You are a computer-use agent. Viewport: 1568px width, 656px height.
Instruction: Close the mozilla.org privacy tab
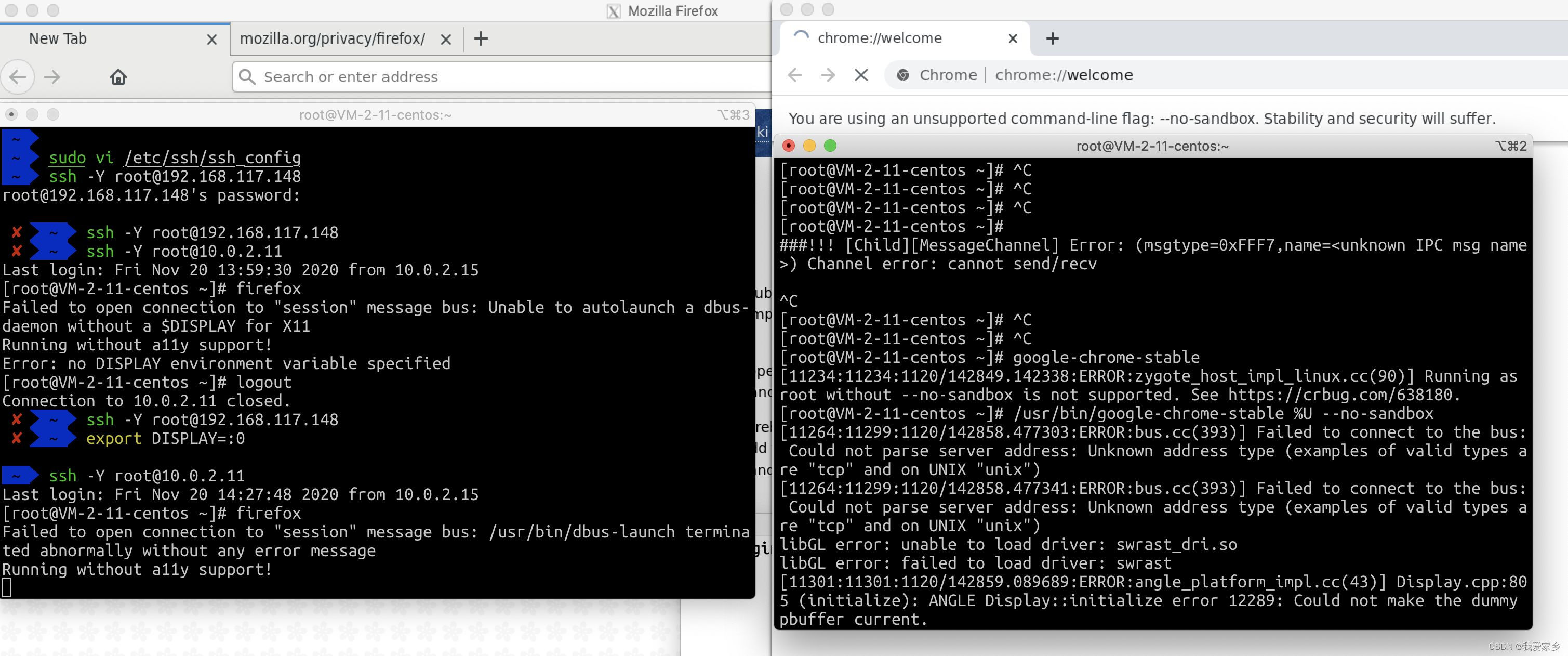(x=446, y=39)
